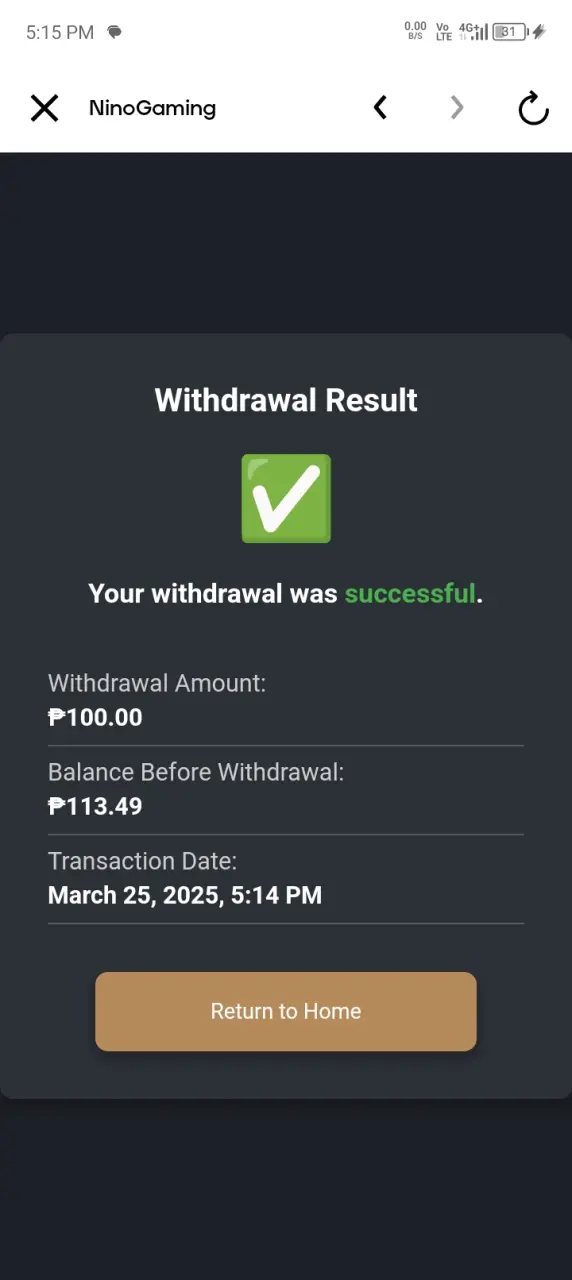Close the NinoGaming browser view
This screenshot has width=572, height=1280.
coord(44,108)
